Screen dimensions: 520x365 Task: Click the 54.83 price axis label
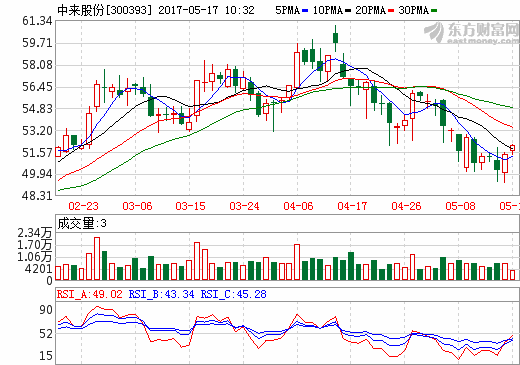point(37,109)
